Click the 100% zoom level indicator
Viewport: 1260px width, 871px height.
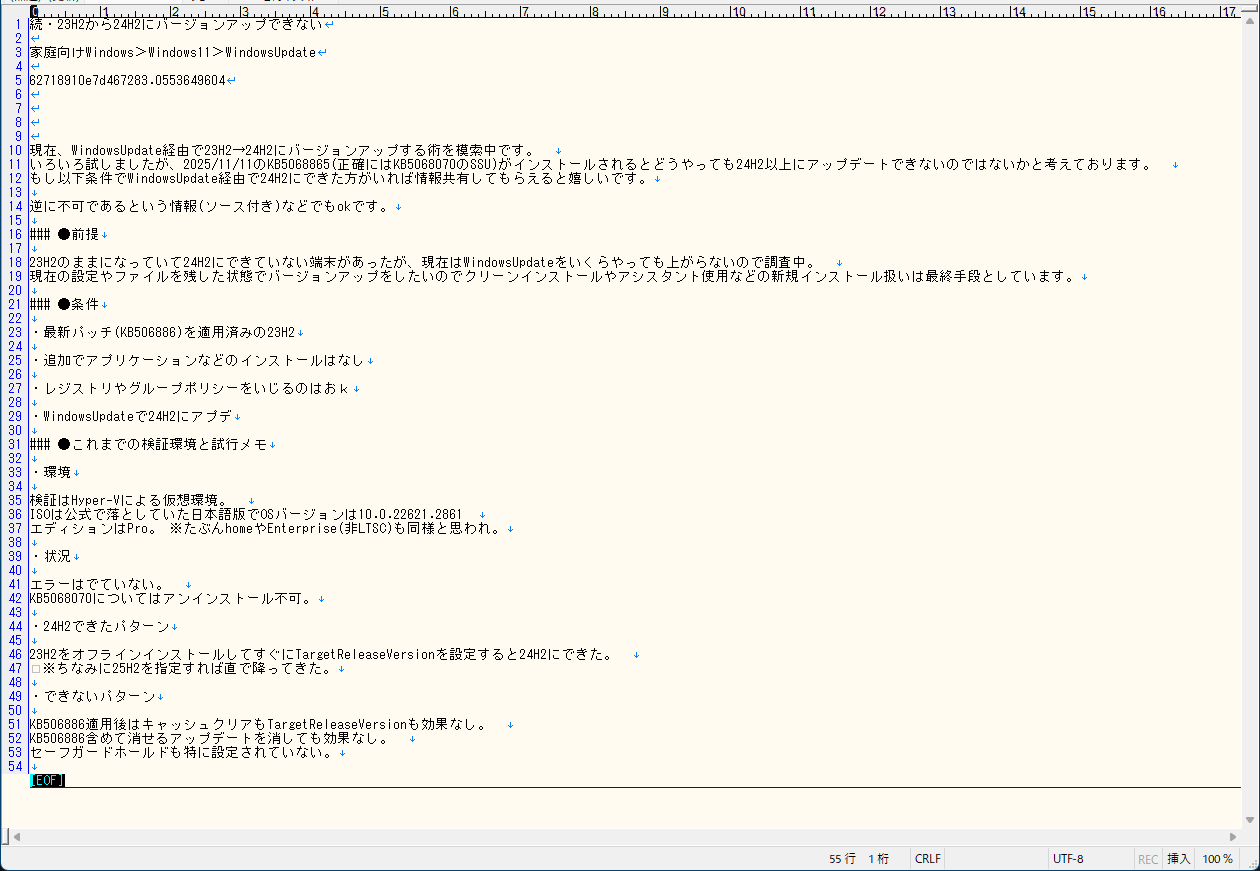tap(1219, 858)
